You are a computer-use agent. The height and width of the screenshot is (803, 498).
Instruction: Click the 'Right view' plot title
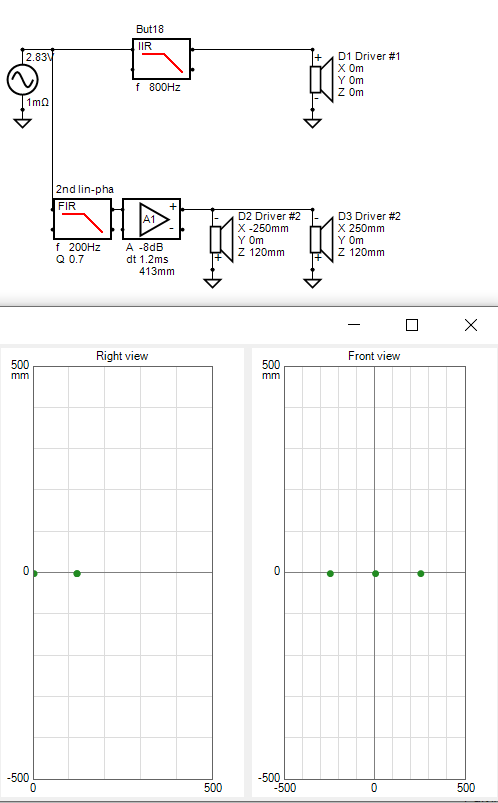point(122,356)
